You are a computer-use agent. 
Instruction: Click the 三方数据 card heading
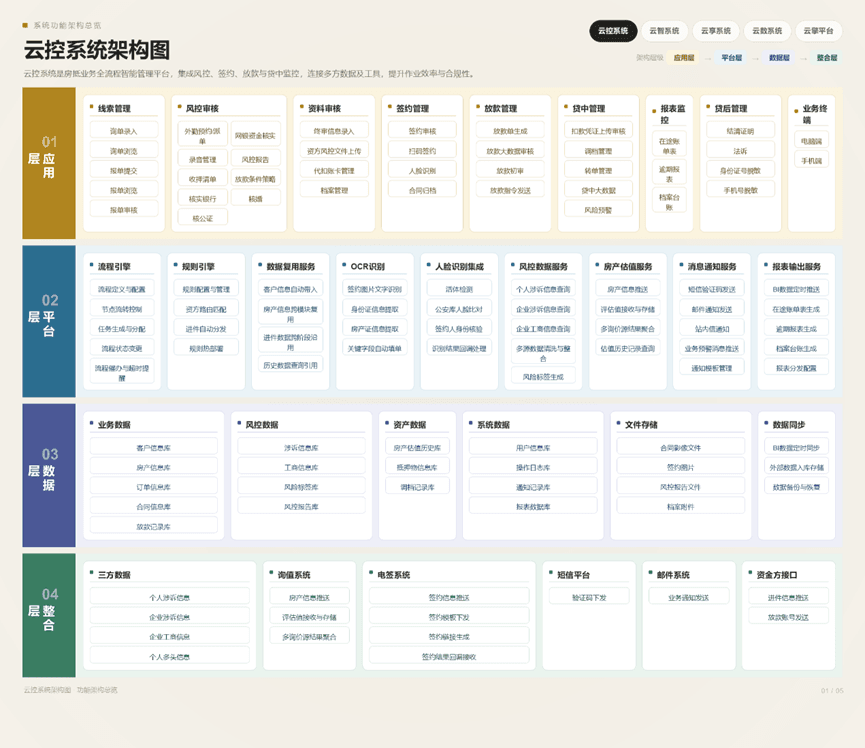pyautogui.click(x=114, y=575)
